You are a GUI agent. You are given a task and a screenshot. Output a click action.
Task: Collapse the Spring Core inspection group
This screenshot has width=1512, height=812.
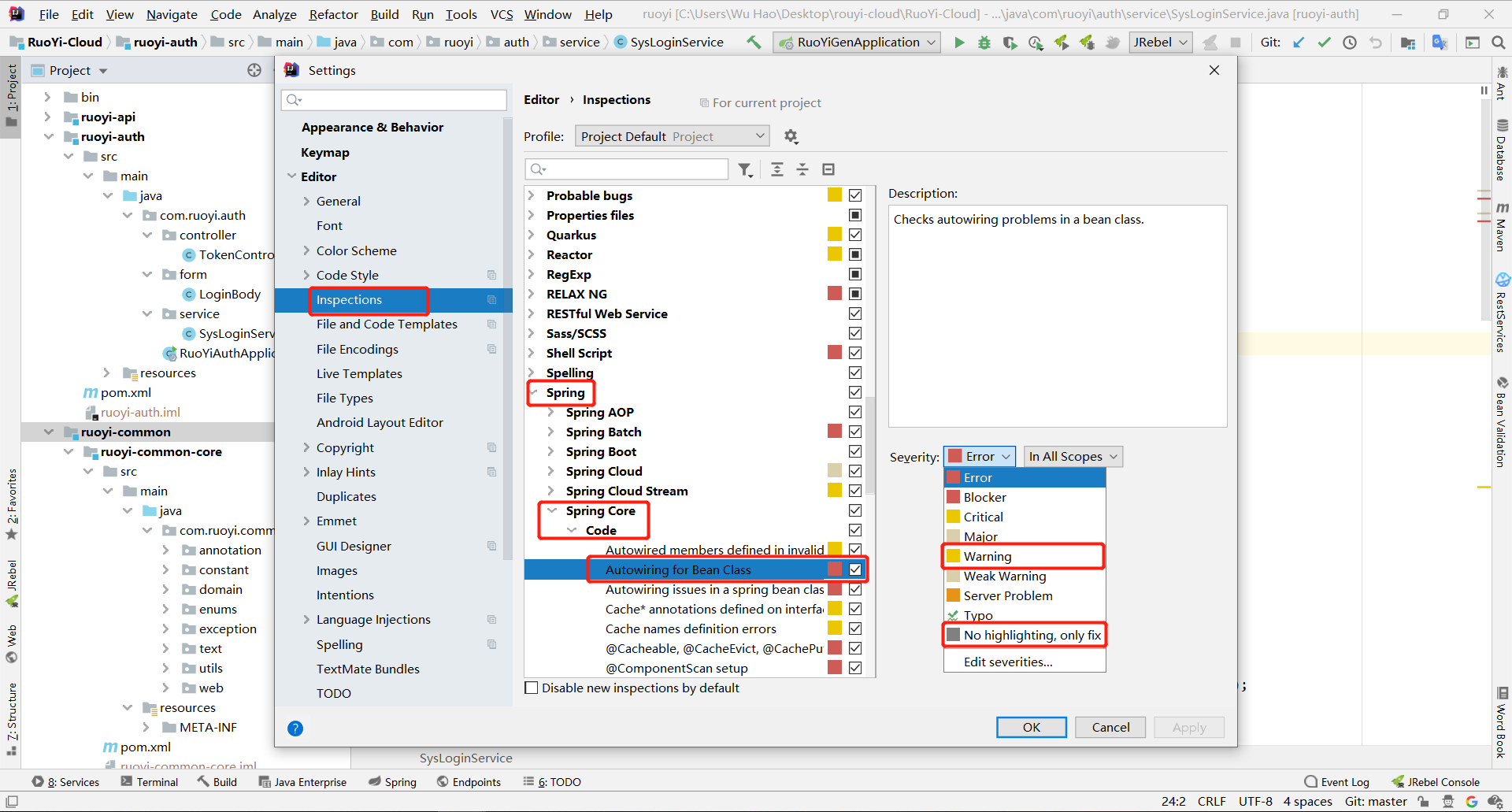pos(552,510)
